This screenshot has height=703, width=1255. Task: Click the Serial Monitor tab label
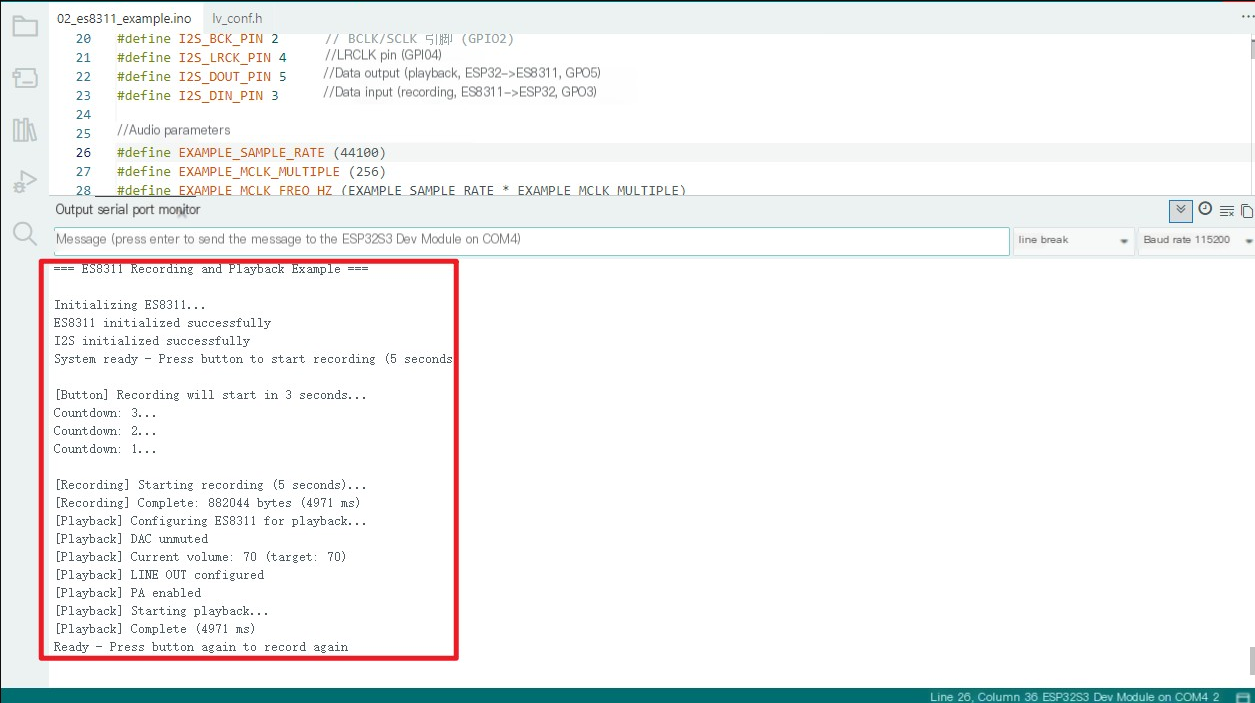[128, 210]
